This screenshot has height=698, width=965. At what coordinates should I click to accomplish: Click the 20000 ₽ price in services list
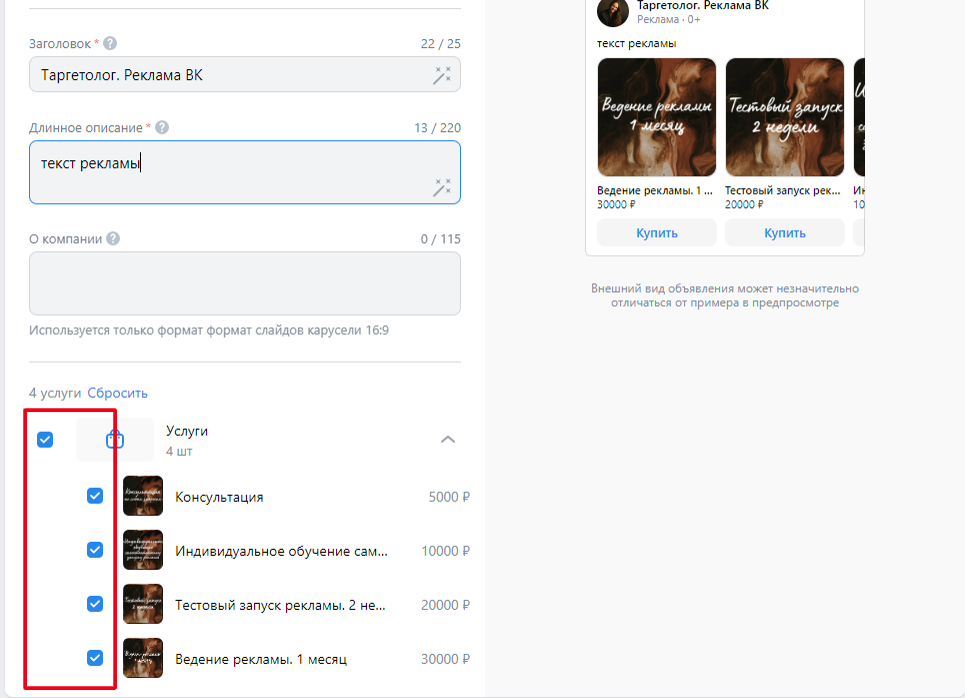point(446,605)
